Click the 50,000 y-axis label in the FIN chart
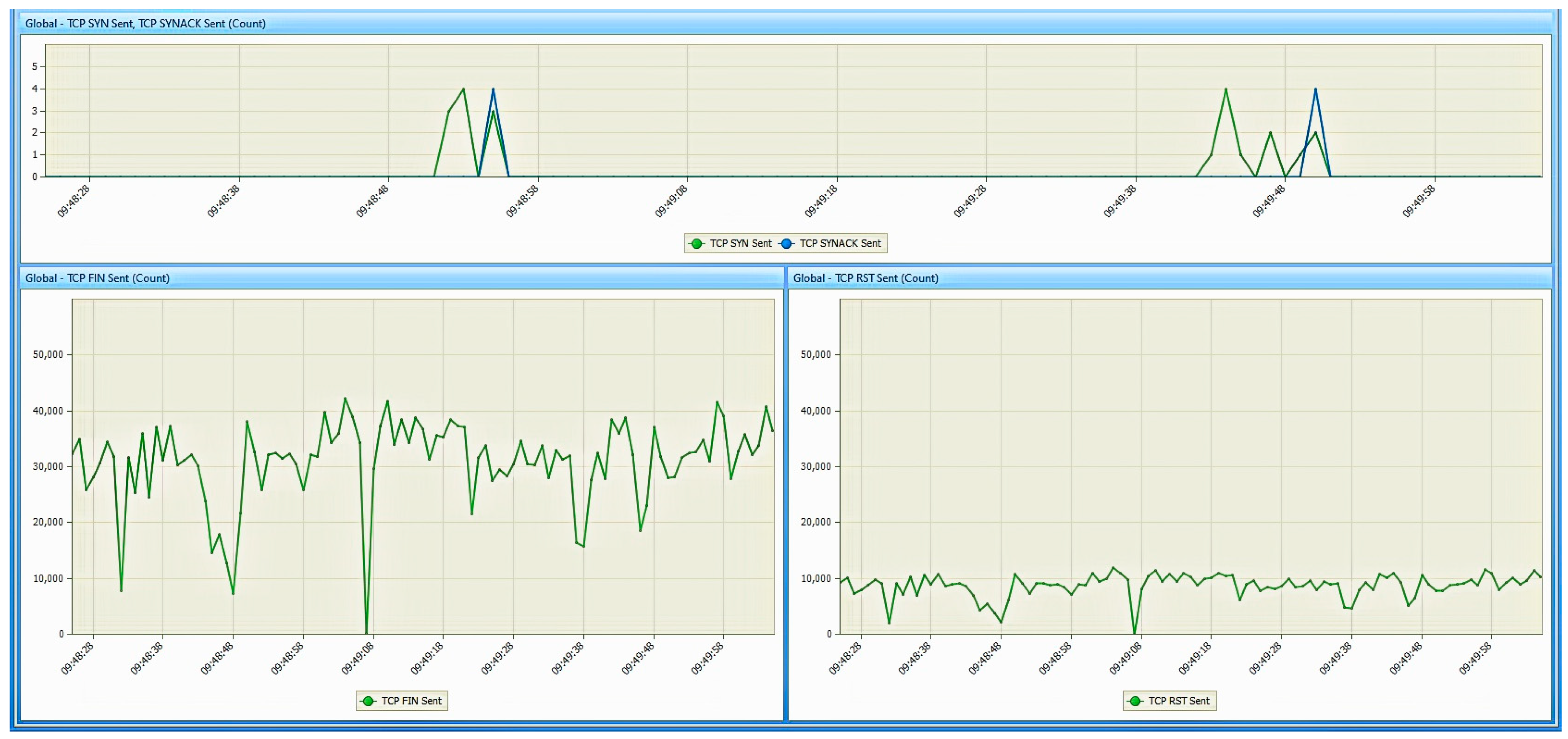The width and height of the screenshot is (1568, 739). 47,354
